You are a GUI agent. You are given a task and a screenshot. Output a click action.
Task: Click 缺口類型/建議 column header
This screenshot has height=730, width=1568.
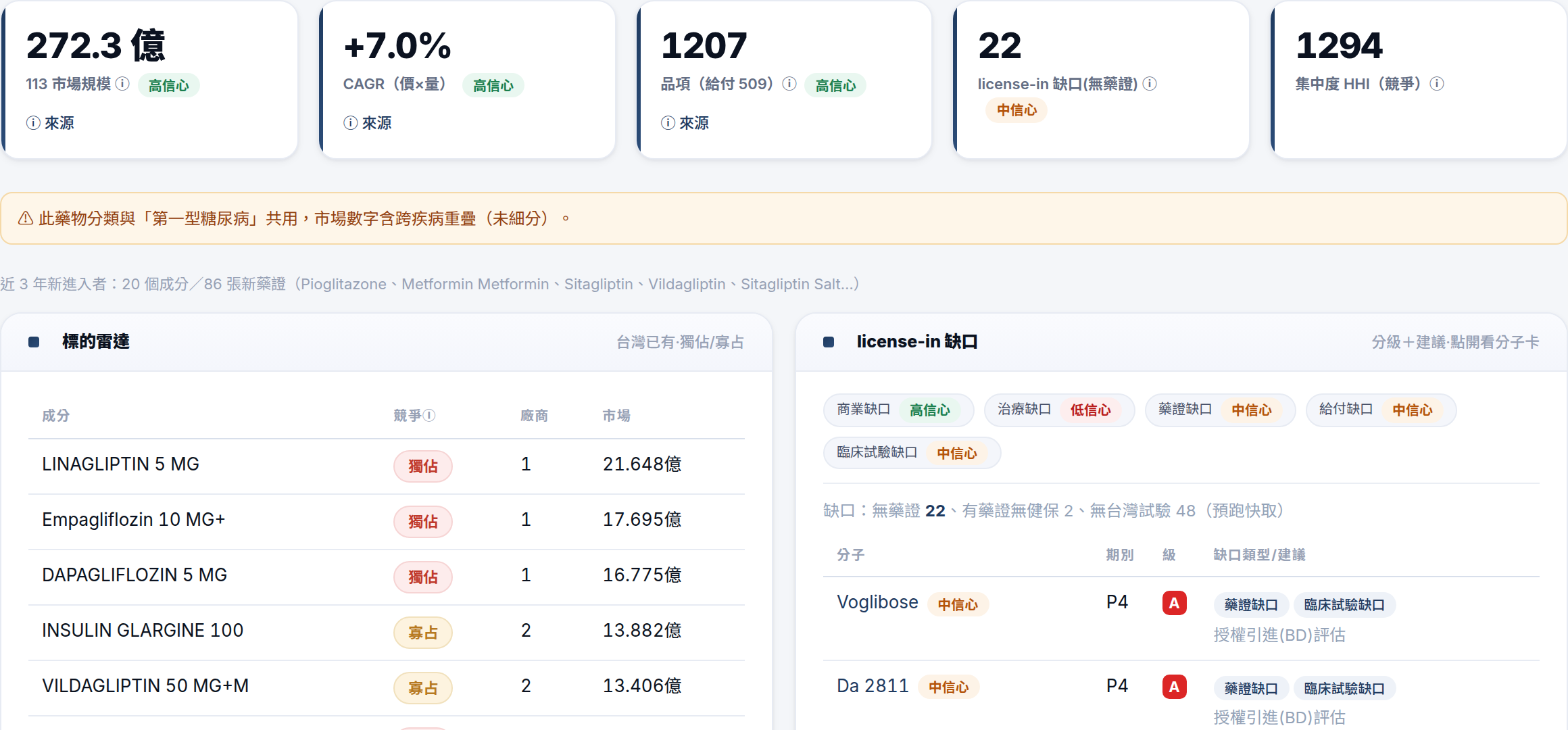click(1260, 555)
